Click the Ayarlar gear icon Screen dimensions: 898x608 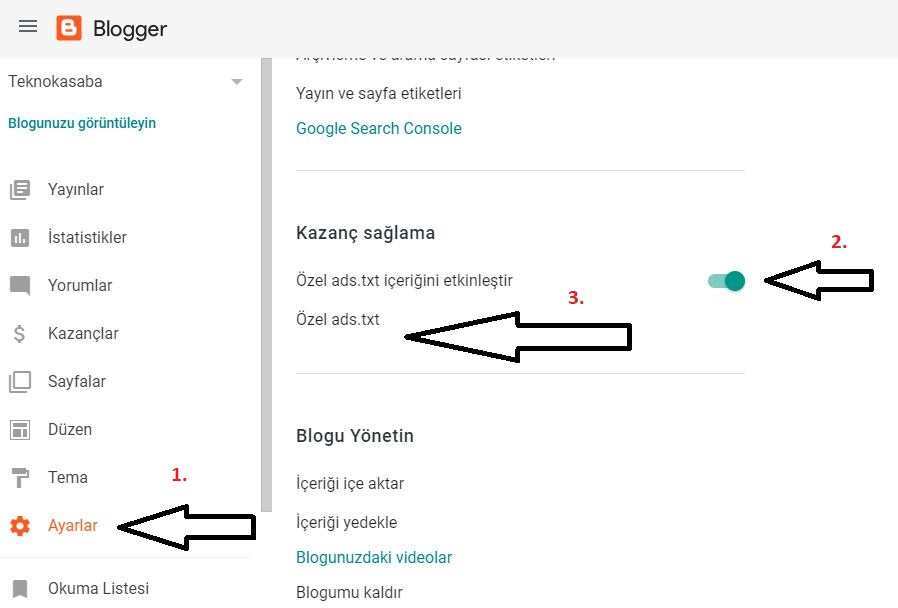(20, 526)
